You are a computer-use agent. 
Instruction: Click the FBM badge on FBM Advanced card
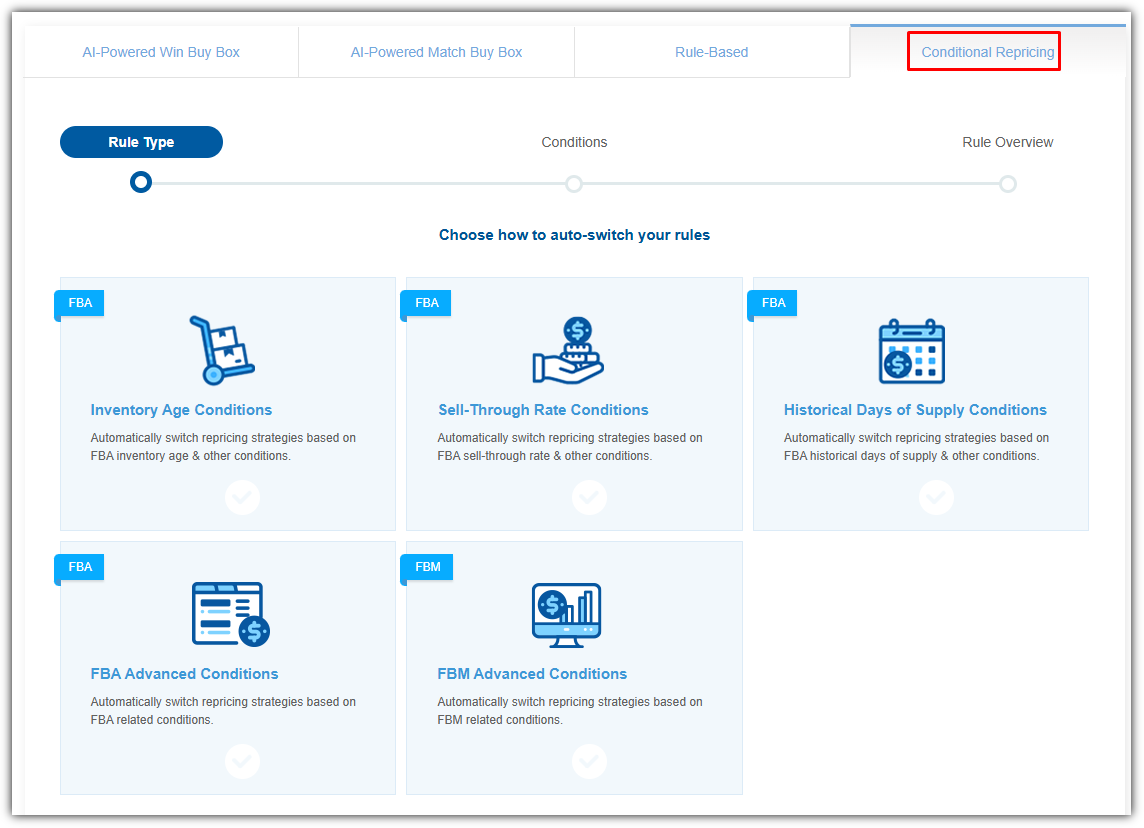pos(428,567)
